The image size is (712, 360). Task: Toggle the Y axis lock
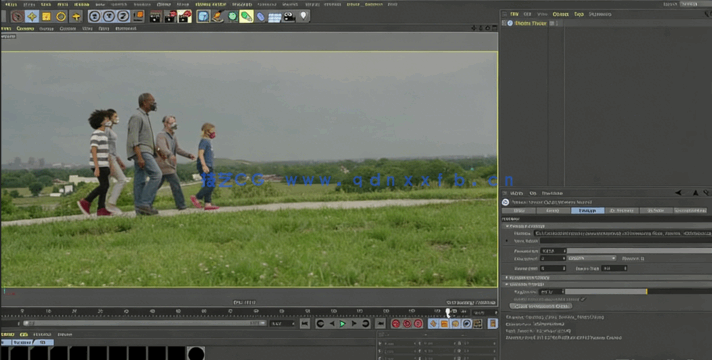coord(109,16)
